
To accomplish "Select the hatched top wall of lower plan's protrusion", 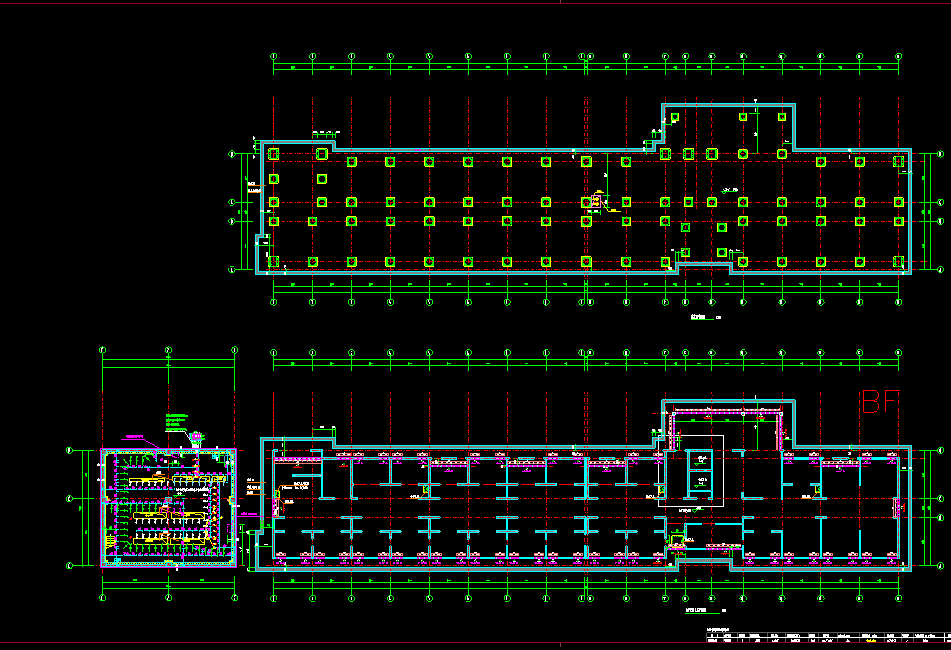I will click(727, 409).
